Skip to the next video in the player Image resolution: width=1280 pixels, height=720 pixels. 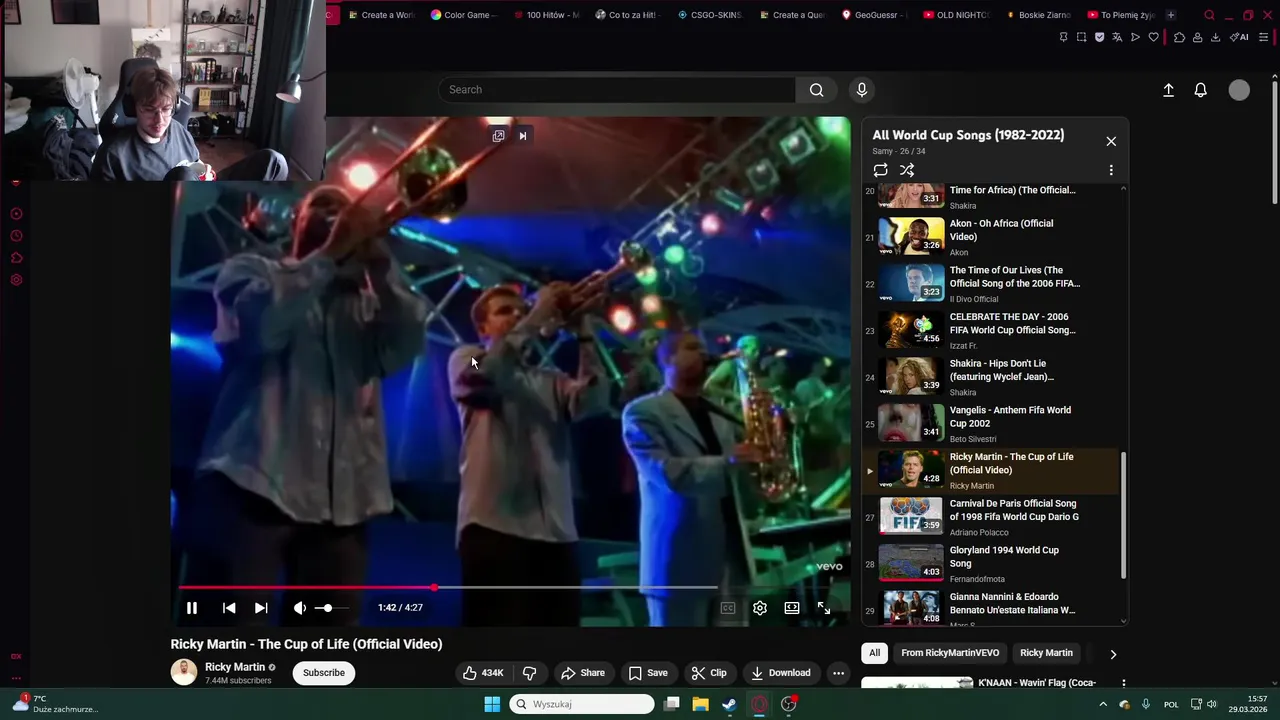coord(261,608)
